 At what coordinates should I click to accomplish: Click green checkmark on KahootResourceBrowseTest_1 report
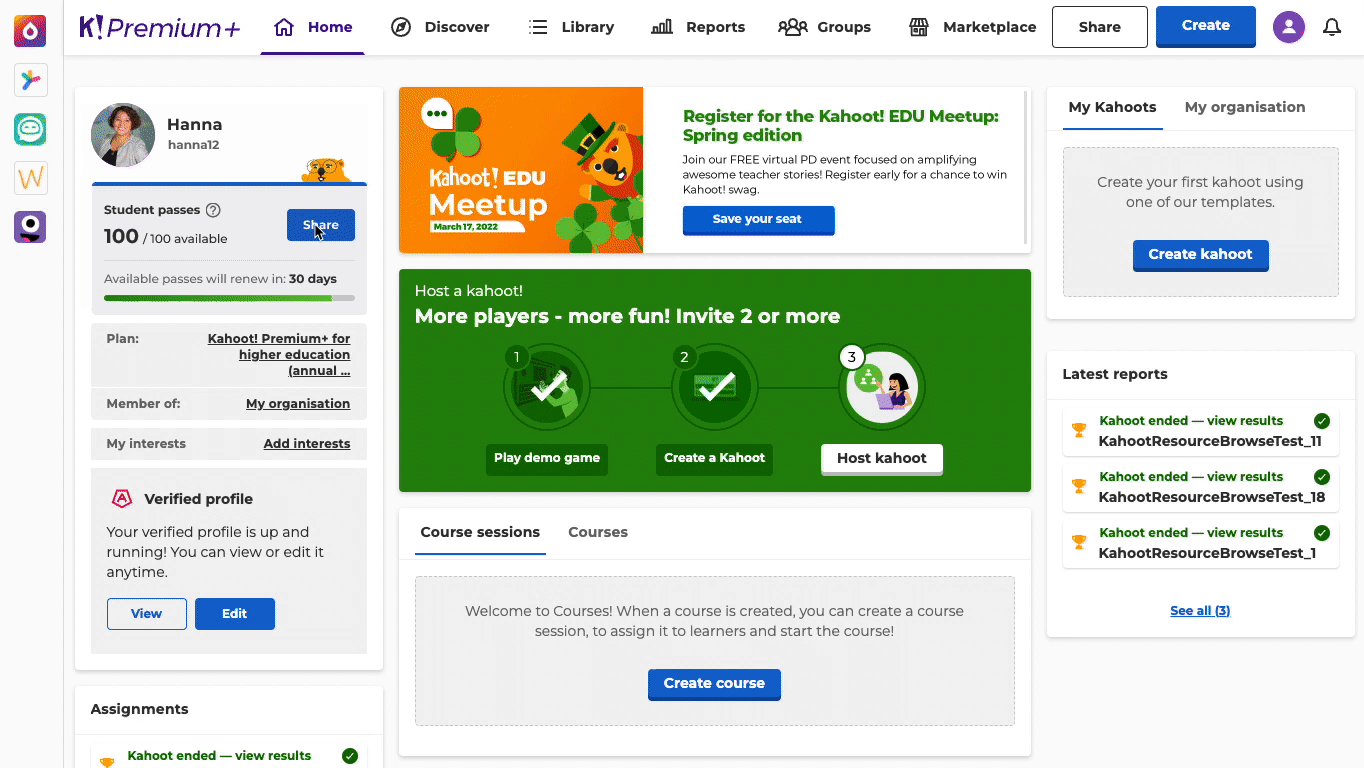1322,533
